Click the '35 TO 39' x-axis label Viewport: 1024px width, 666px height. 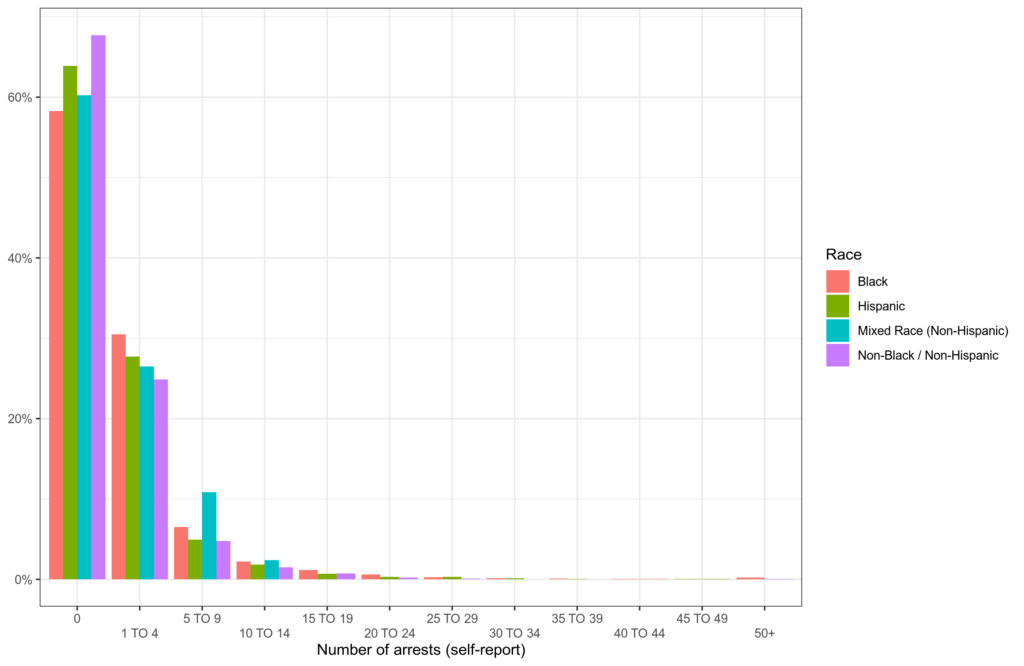(577, 619)
